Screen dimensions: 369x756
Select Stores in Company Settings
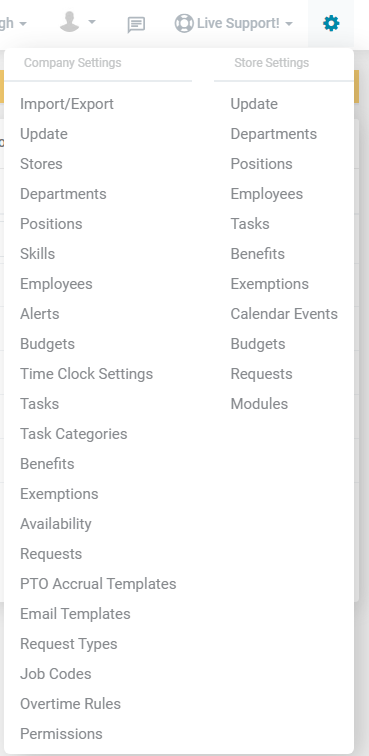[41, 164]
